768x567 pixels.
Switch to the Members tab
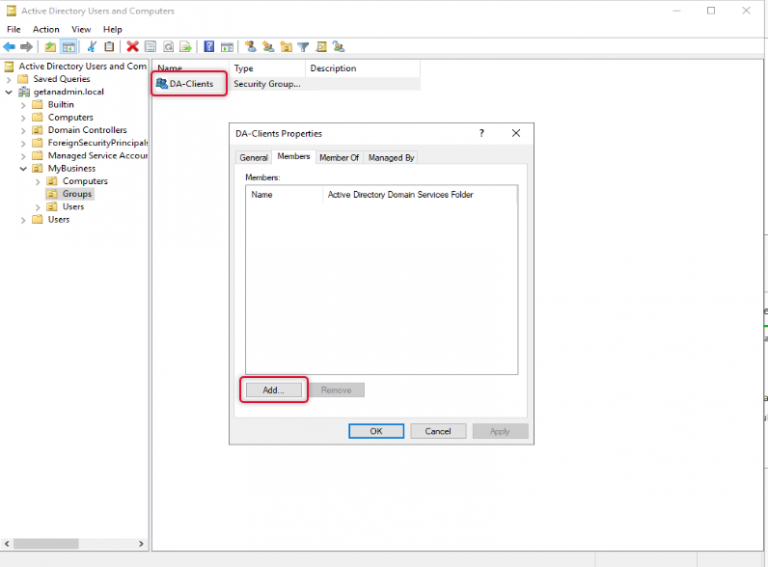(293, 156)
